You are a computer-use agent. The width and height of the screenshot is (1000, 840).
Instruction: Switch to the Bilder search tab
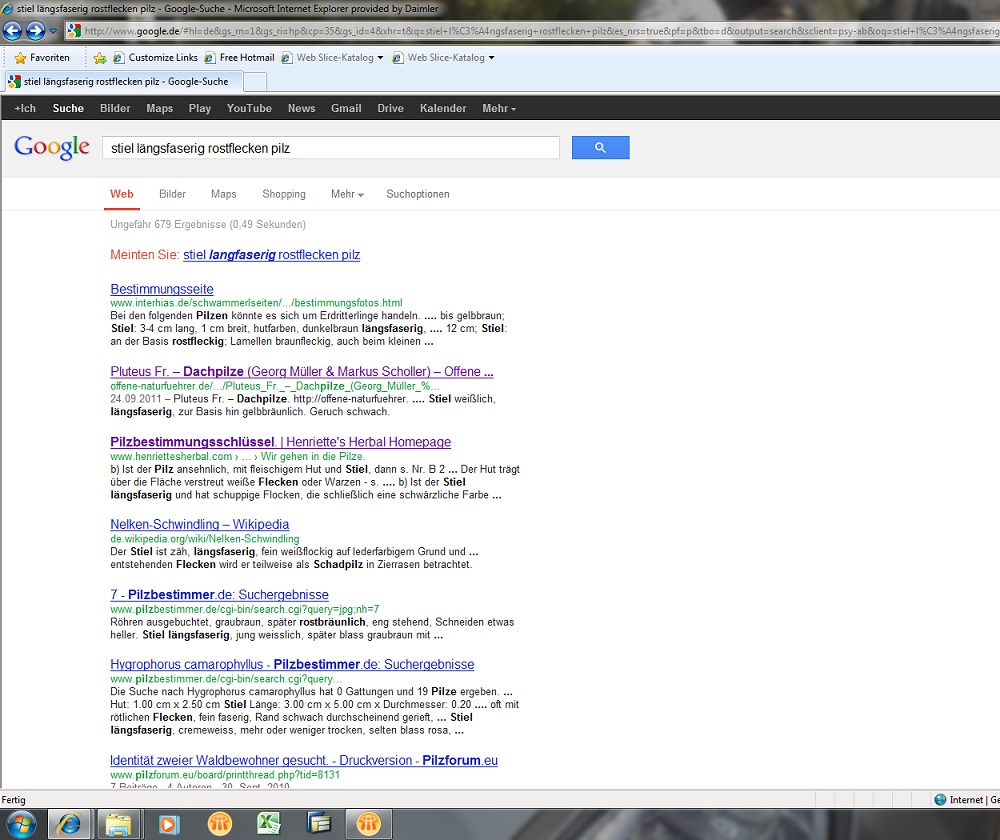pyautogui.click(x=172, y=194)
